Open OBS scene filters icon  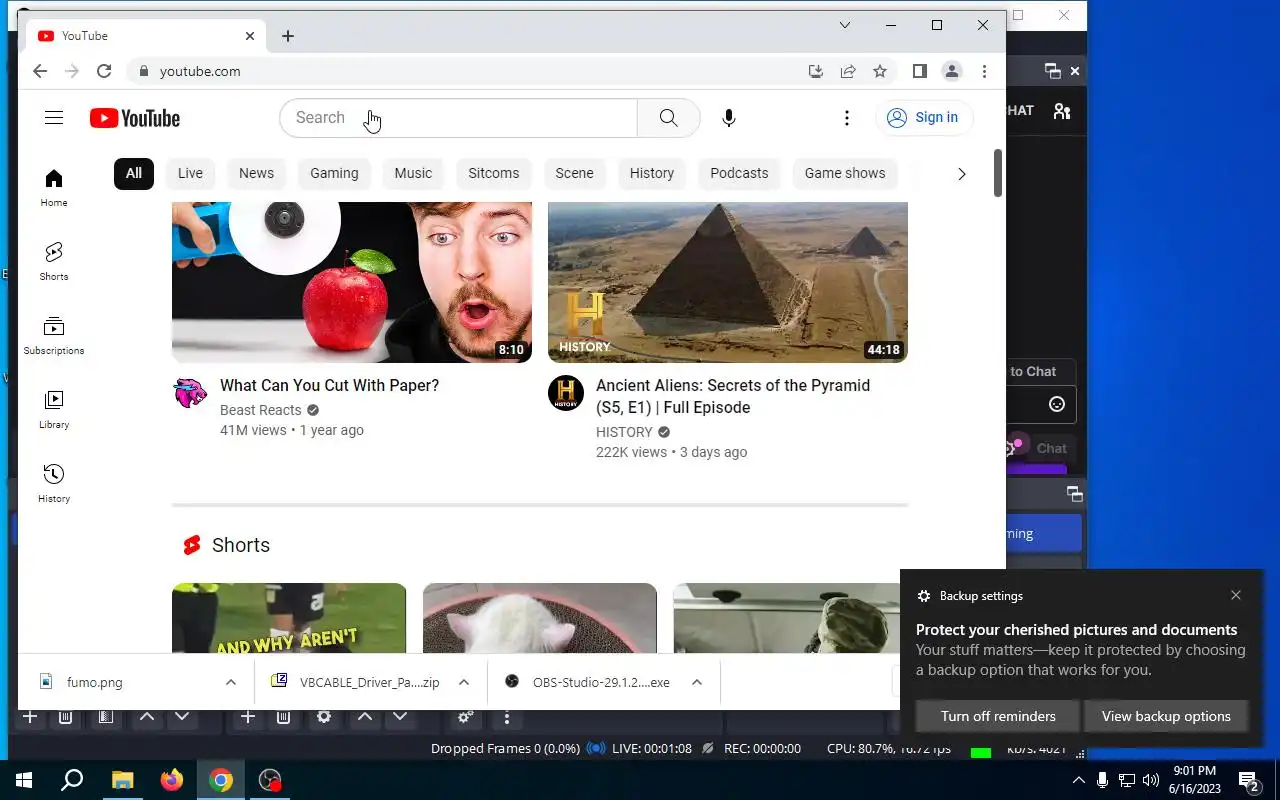click(x=105, y=717)
